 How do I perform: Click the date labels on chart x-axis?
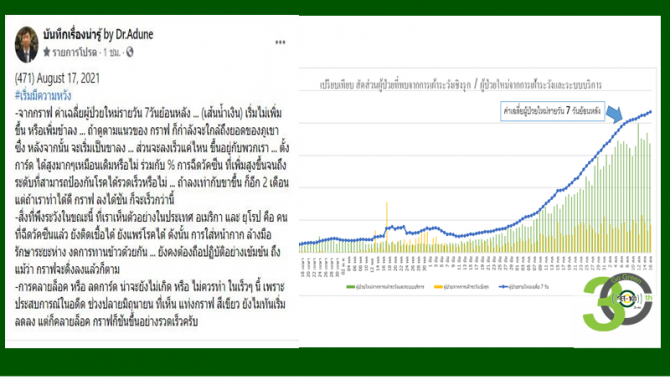[476, 266]
